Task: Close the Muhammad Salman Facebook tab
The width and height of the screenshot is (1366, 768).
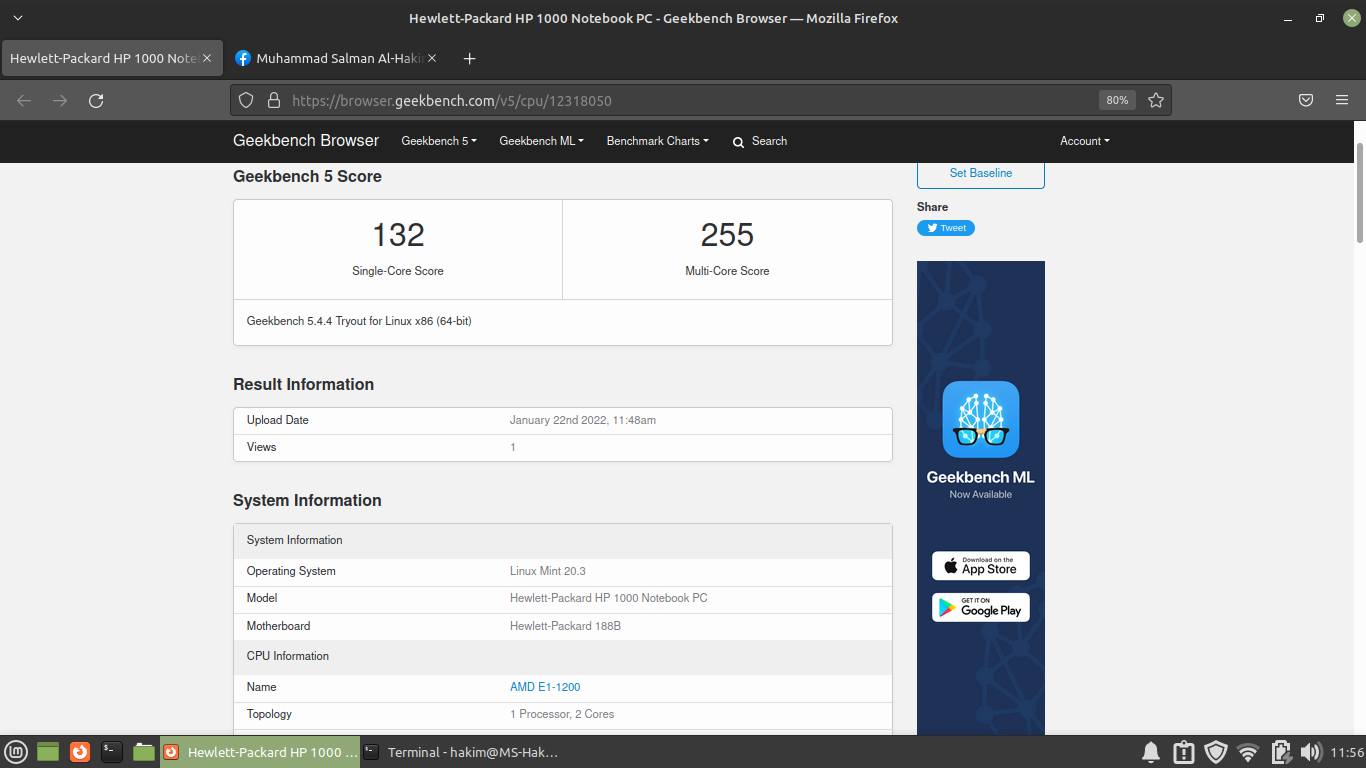Action: (432, 58)
